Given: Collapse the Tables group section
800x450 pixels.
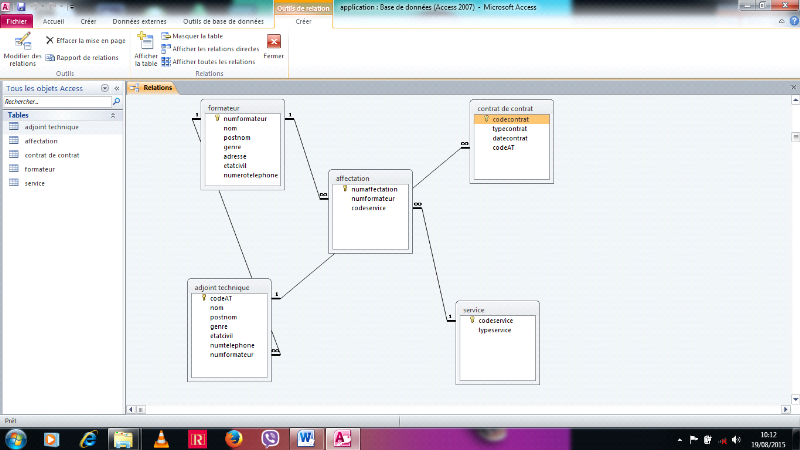Looking at the screenshot, I should pos(112,115).
